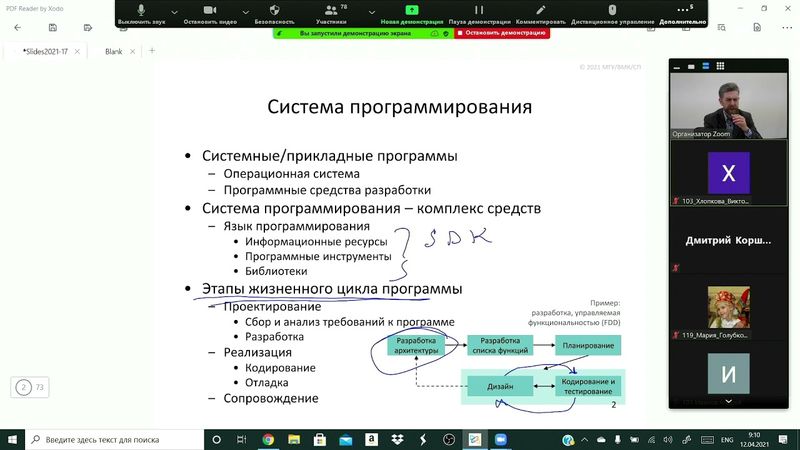Switch ENG input language indicator

tap(727, 439)
